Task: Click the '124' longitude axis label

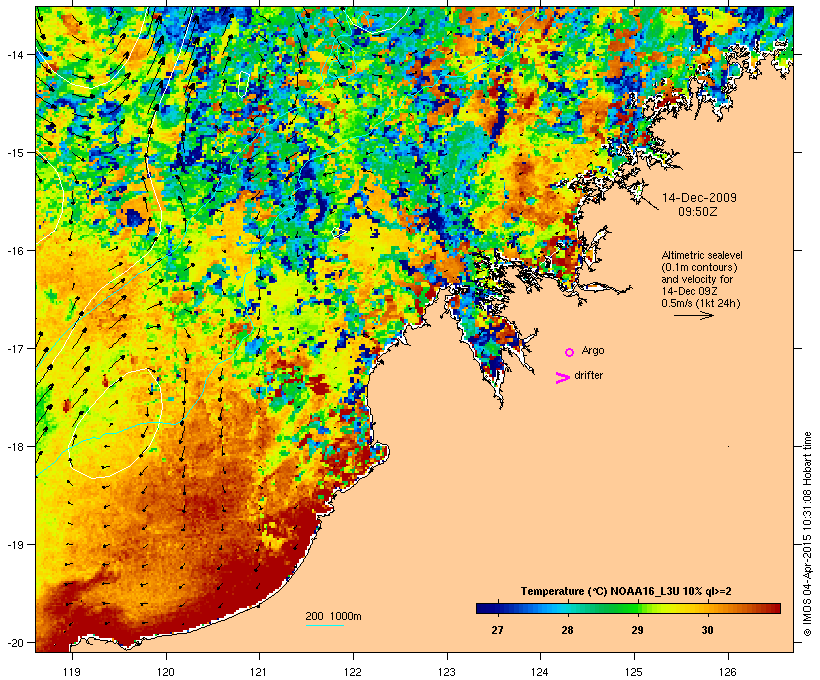Action: [x=540, y=672]
